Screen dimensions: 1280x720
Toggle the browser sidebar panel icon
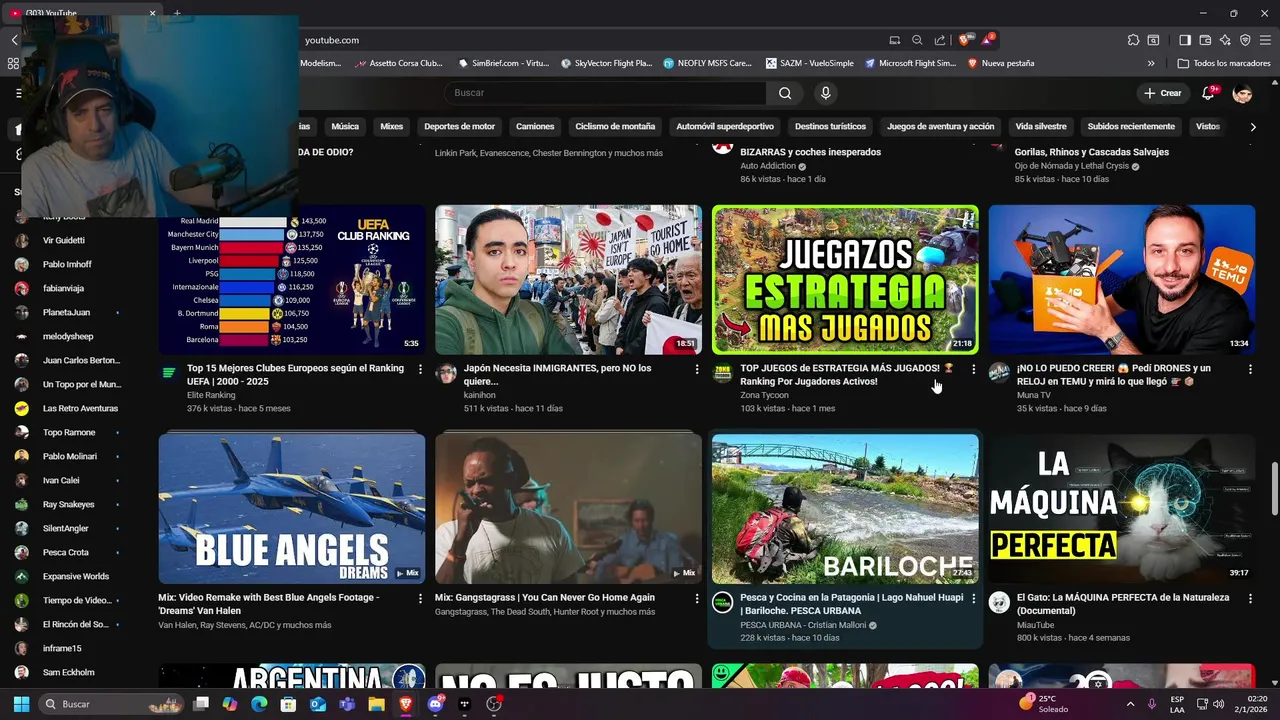[x=1185, y=40]
